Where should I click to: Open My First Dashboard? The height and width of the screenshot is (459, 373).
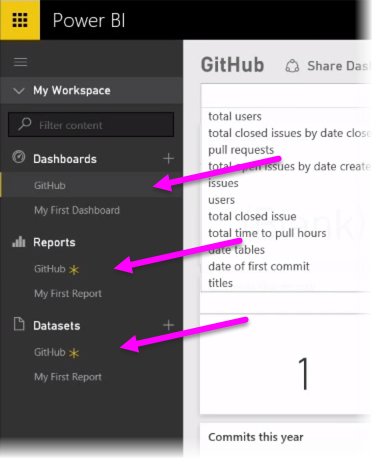77,210
